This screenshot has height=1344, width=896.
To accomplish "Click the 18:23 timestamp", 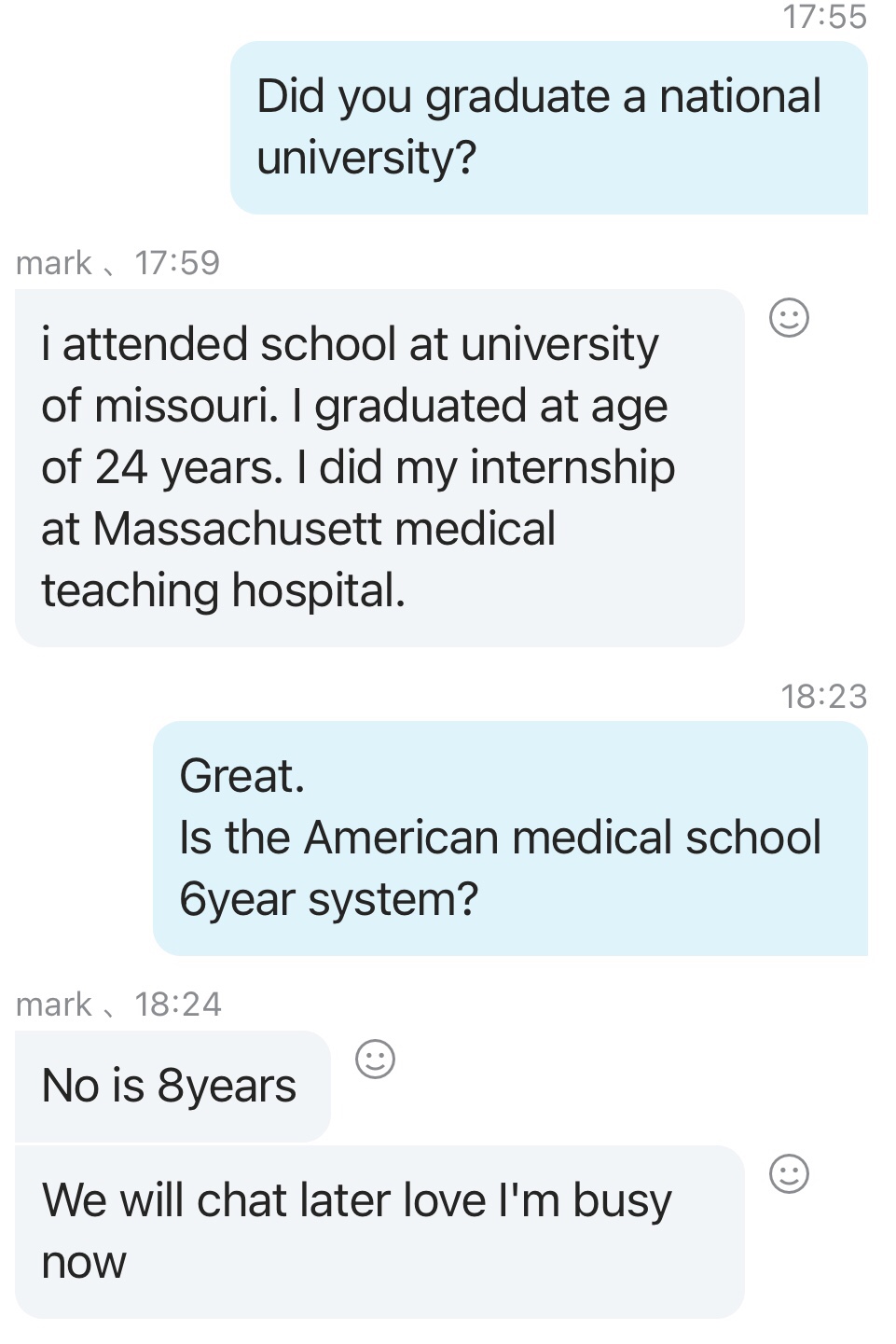I will 824,697.
